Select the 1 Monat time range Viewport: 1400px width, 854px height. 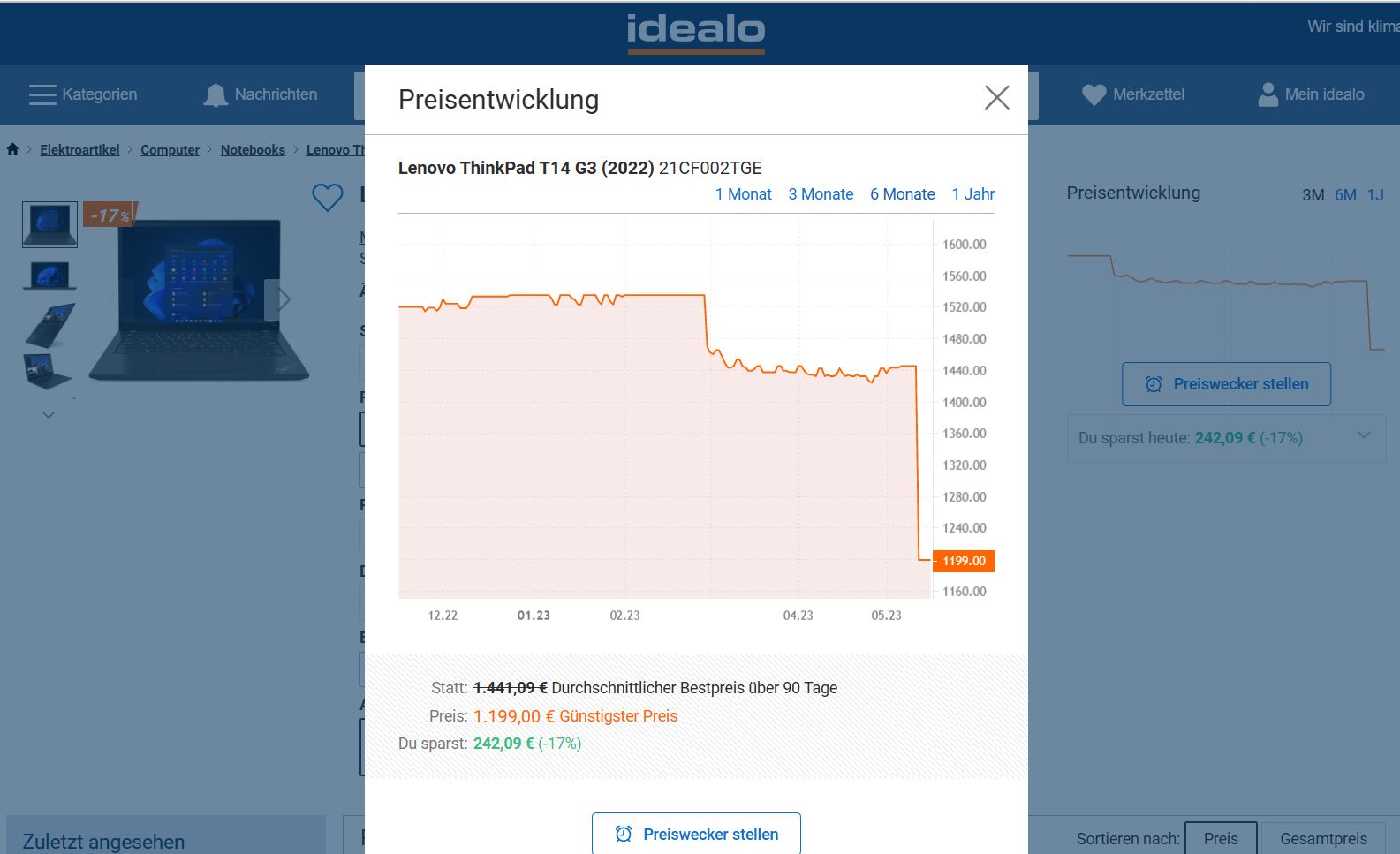pyautogui.click(x=743, y=194)
